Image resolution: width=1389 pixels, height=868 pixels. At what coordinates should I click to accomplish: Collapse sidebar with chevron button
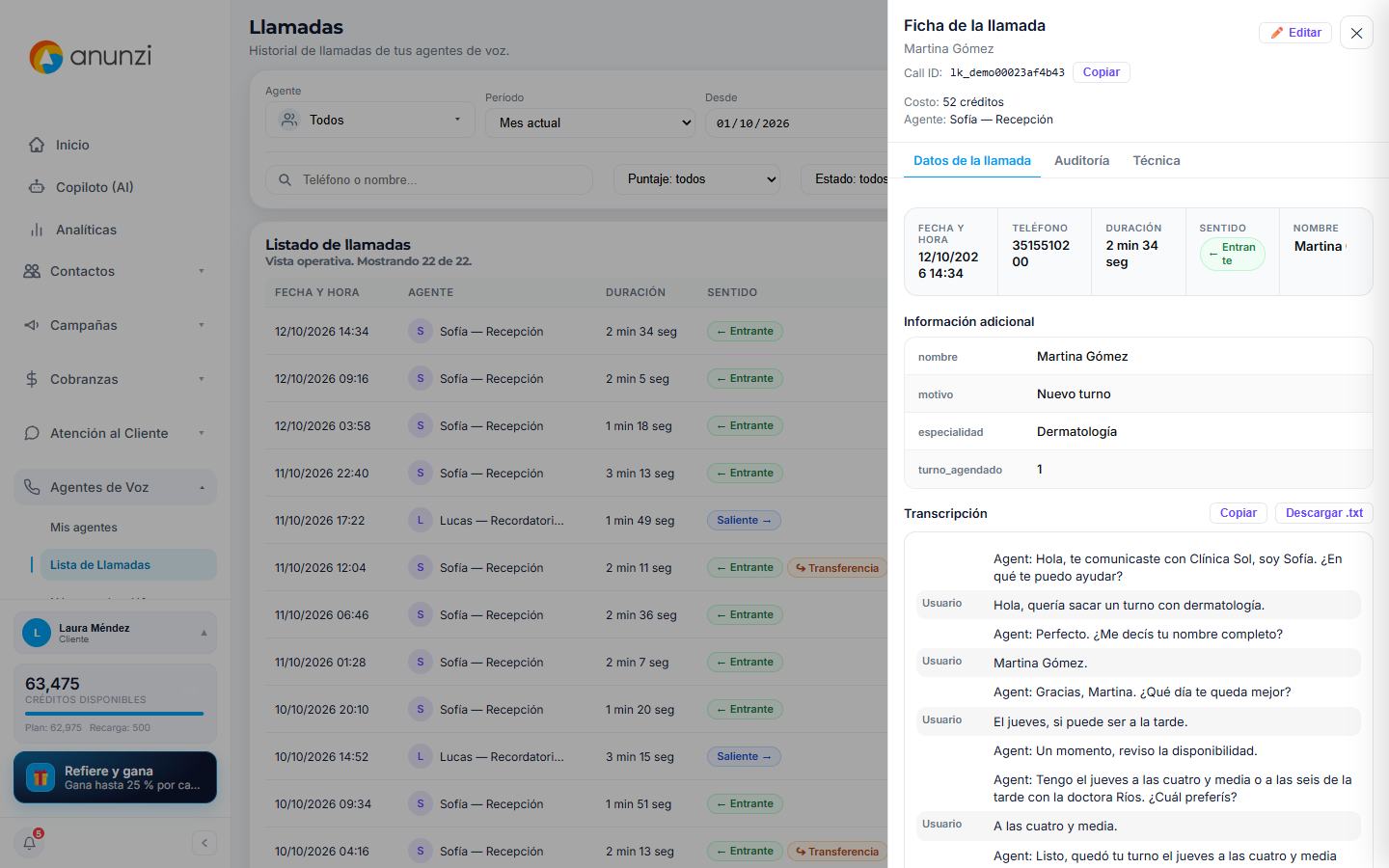click(x=204, y=843)
